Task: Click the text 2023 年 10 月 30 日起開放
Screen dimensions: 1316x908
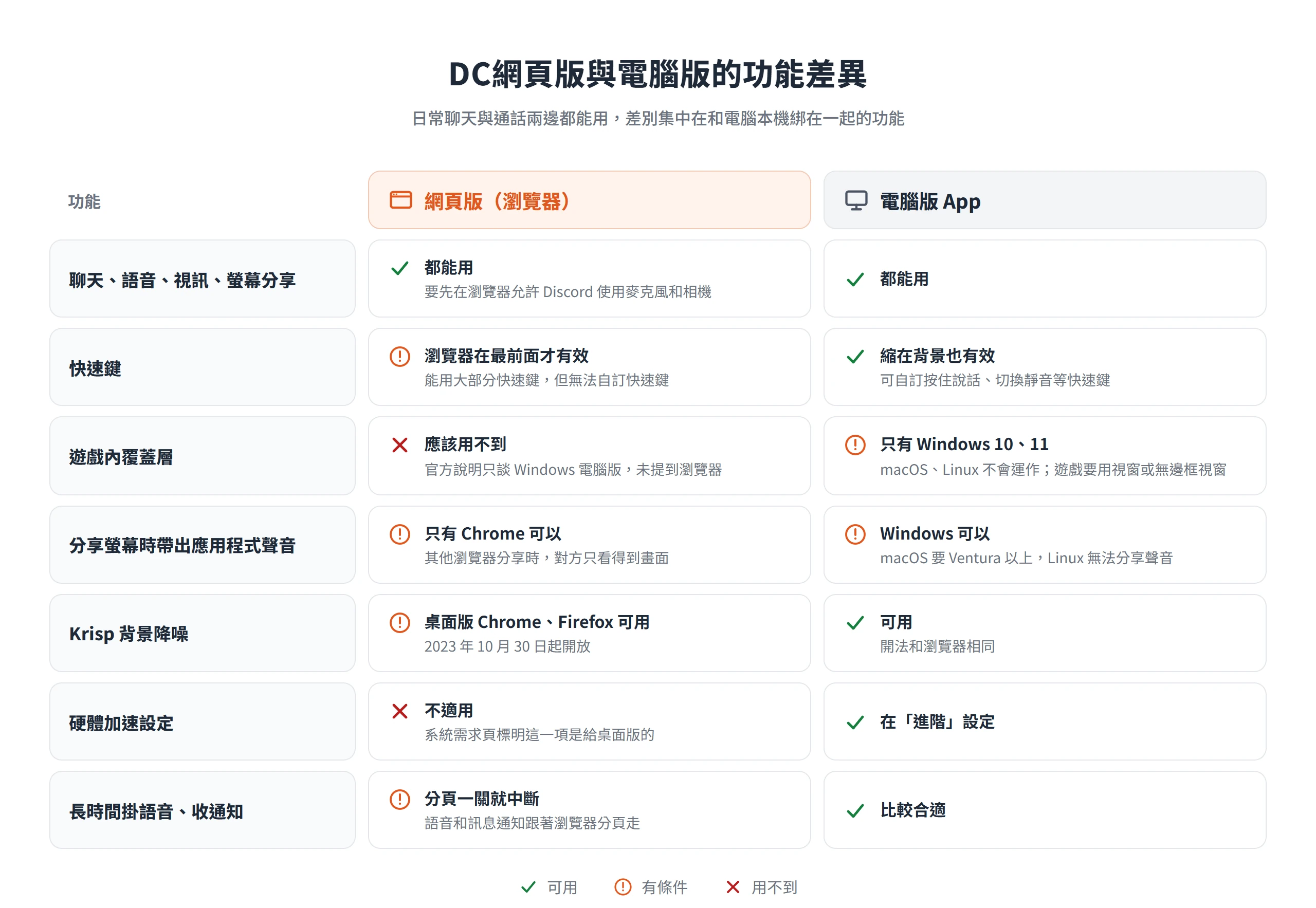Action: (507, 646)
